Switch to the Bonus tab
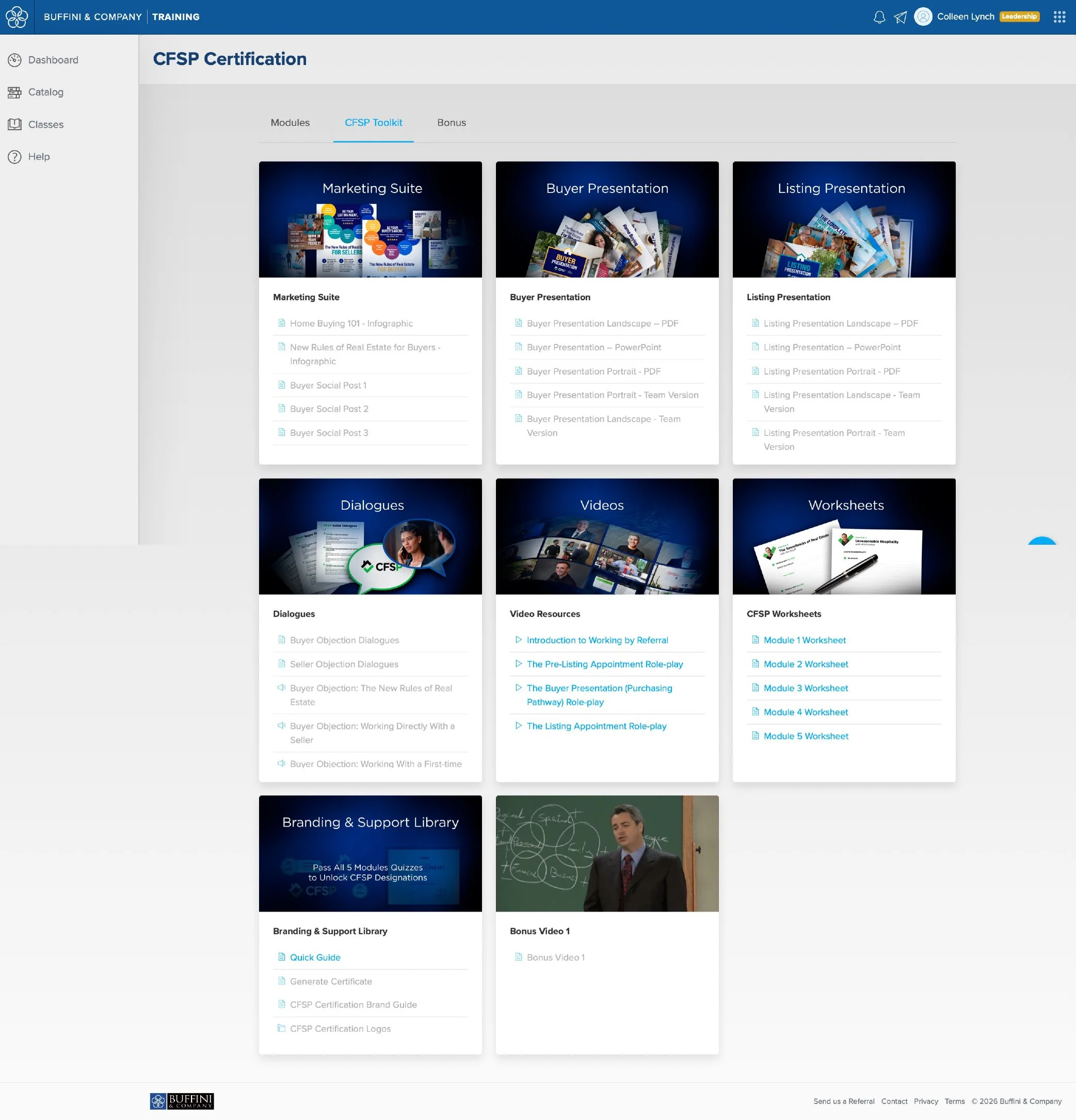 point(452,123)
